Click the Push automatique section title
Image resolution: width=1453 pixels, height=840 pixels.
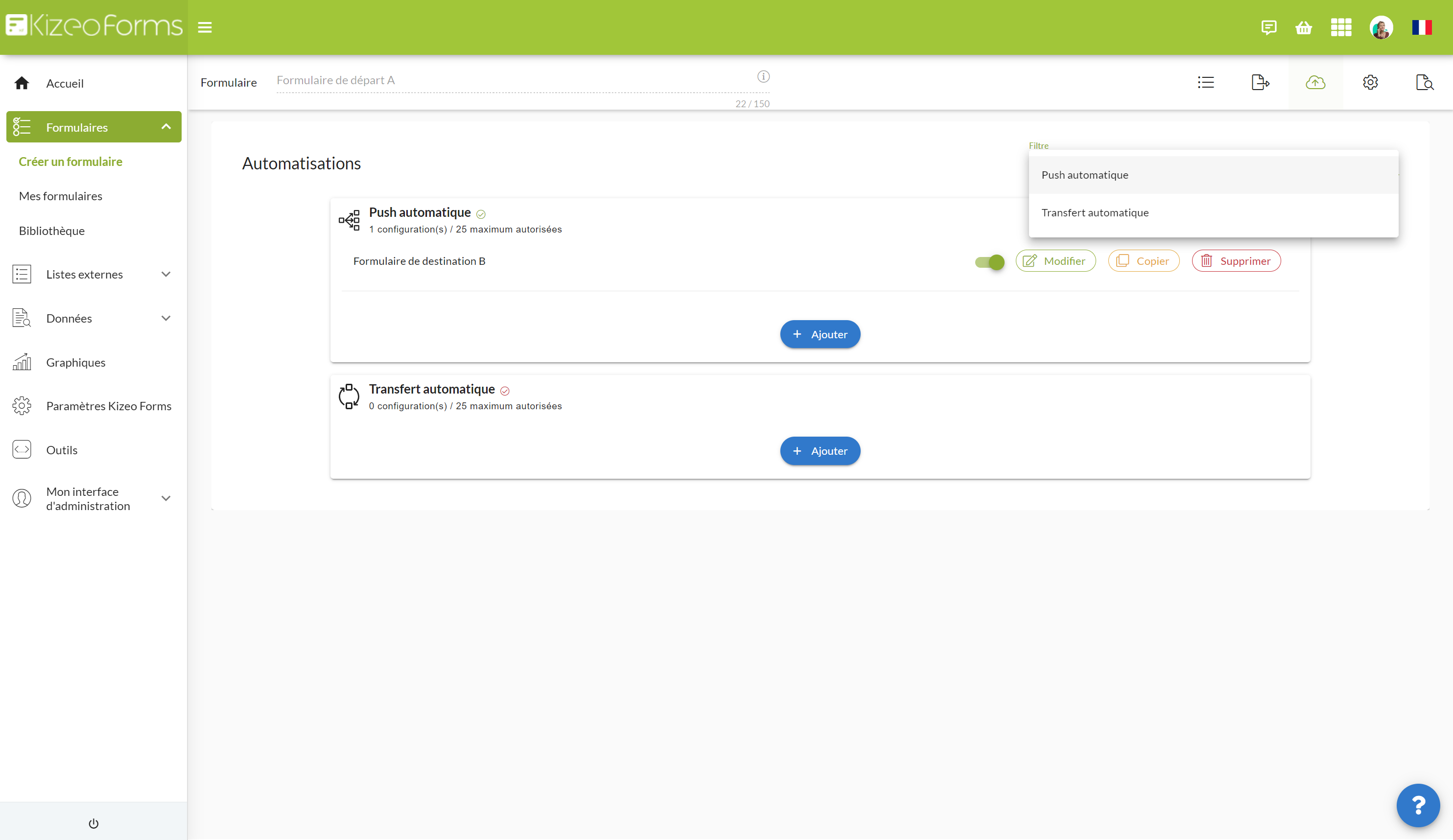point(420,212)
